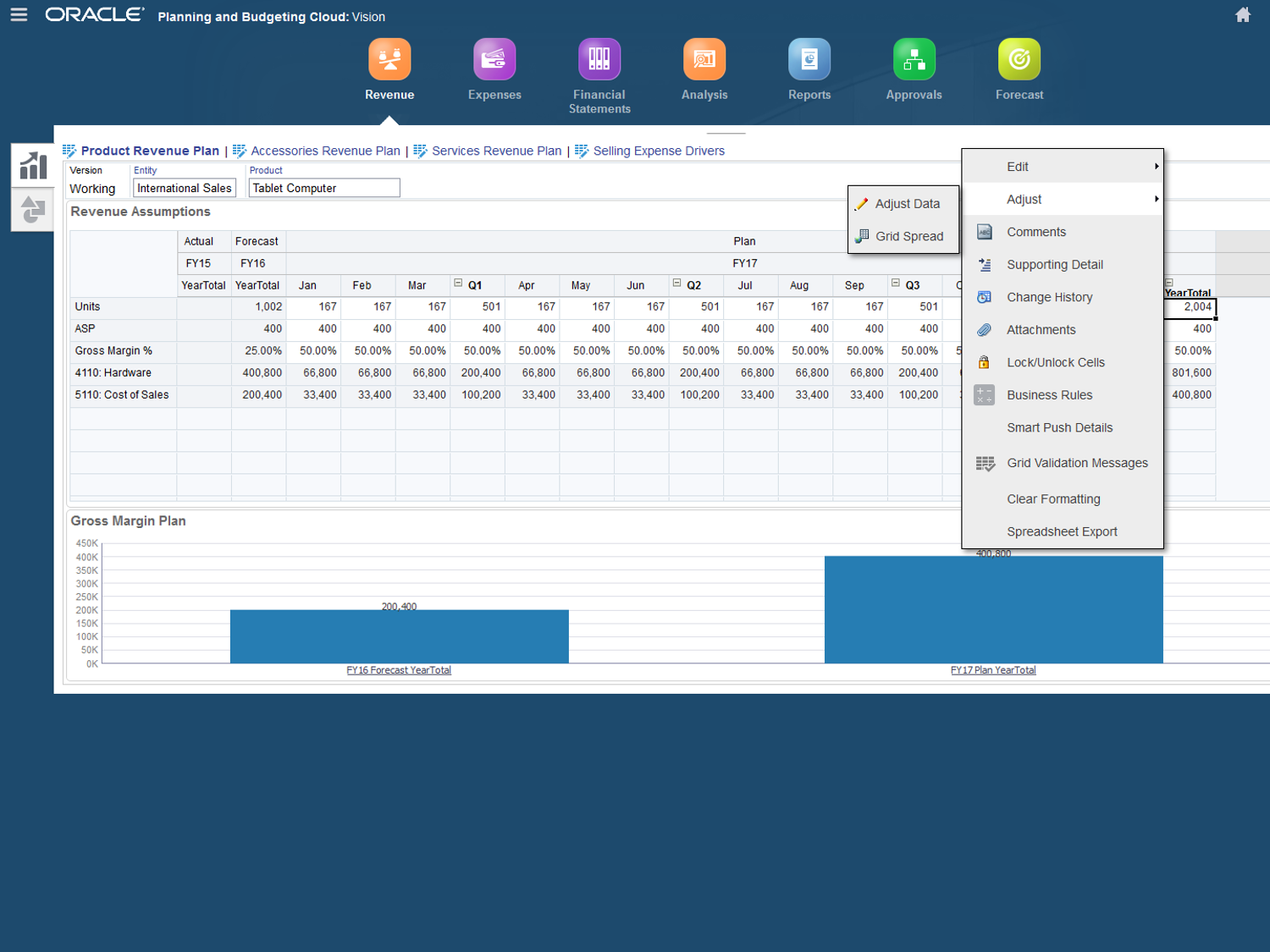Switch to Accessories Revenue Plan tab
Screen dimensions: 1270x952
point(325,151)
